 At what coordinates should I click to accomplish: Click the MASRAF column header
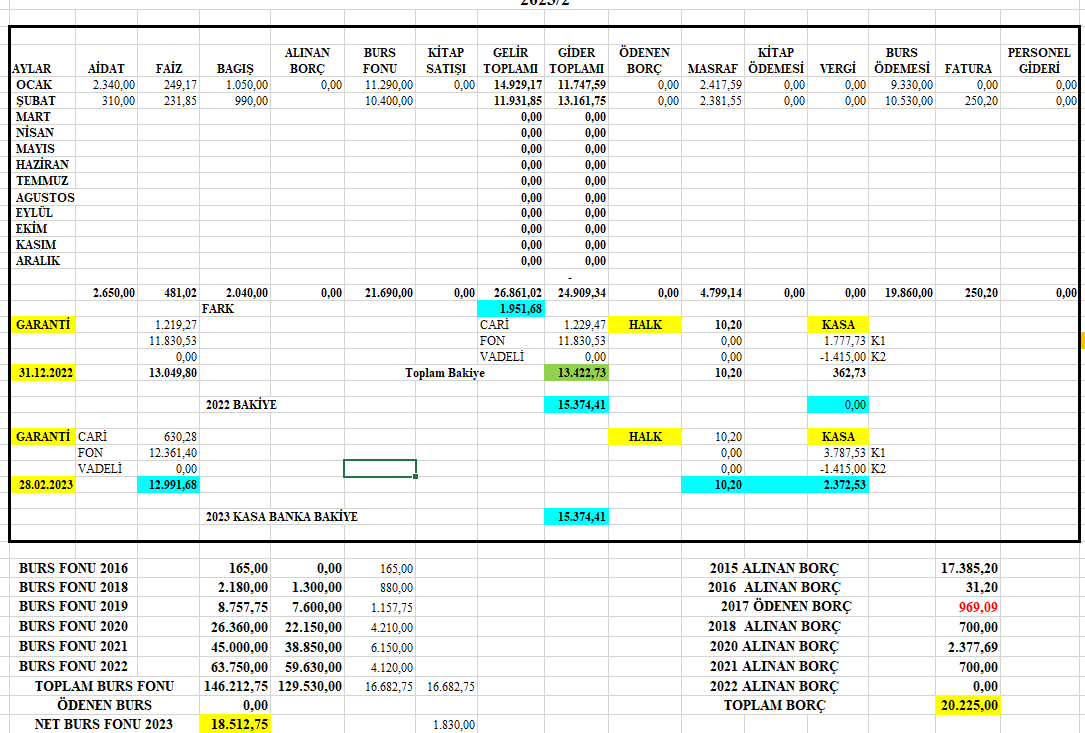coord(713,69)
